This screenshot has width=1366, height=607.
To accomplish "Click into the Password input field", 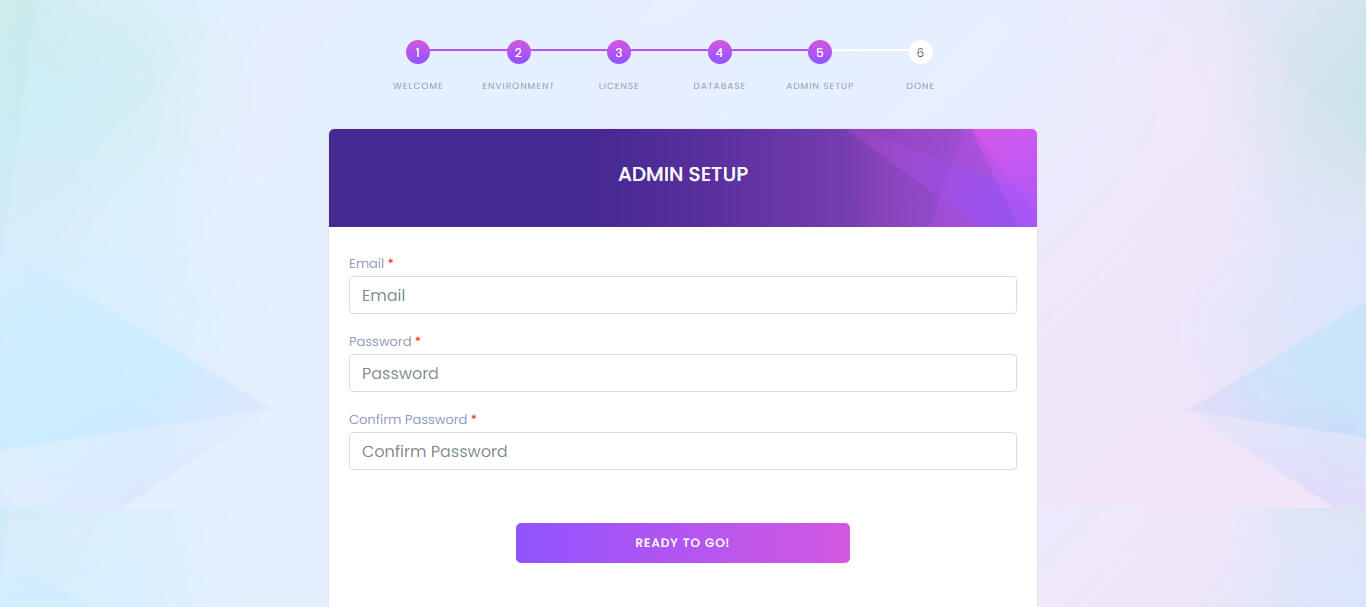I will (x=683, y=373).
